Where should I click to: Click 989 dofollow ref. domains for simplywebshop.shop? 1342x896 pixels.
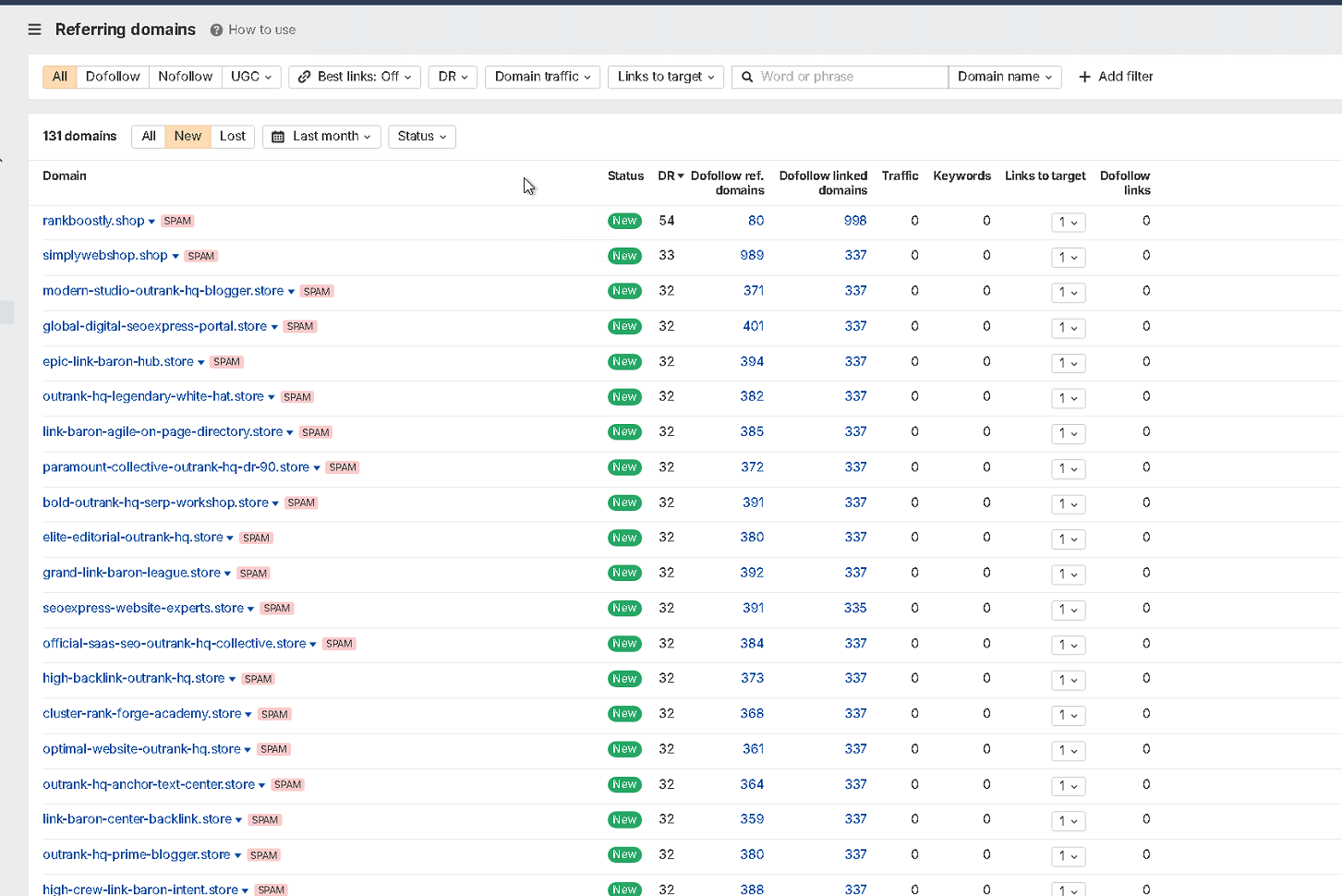752,256
